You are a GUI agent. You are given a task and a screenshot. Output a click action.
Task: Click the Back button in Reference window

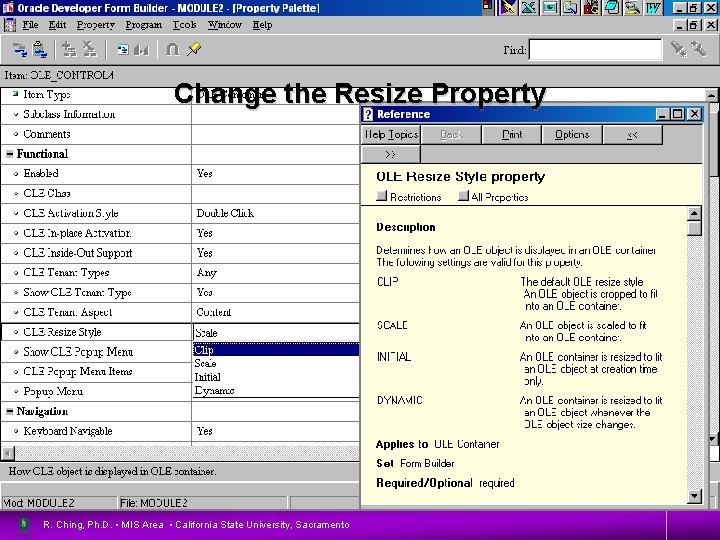tap(451, 135)
